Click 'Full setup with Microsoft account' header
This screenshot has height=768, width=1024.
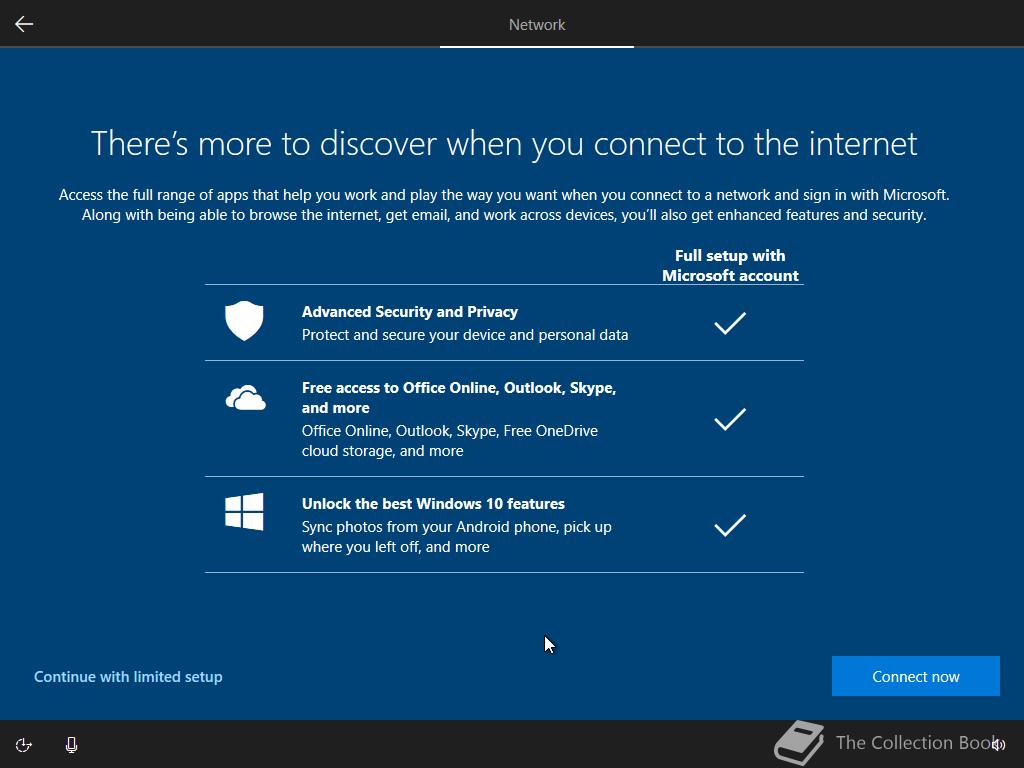coord(730,266)
